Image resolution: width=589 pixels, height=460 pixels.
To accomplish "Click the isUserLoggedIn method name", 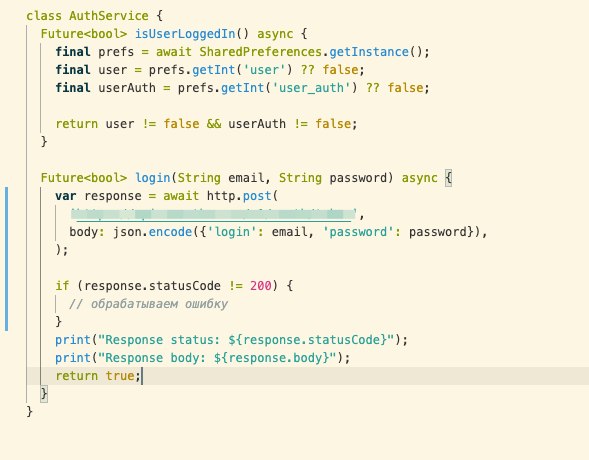I will pos(185,34).
